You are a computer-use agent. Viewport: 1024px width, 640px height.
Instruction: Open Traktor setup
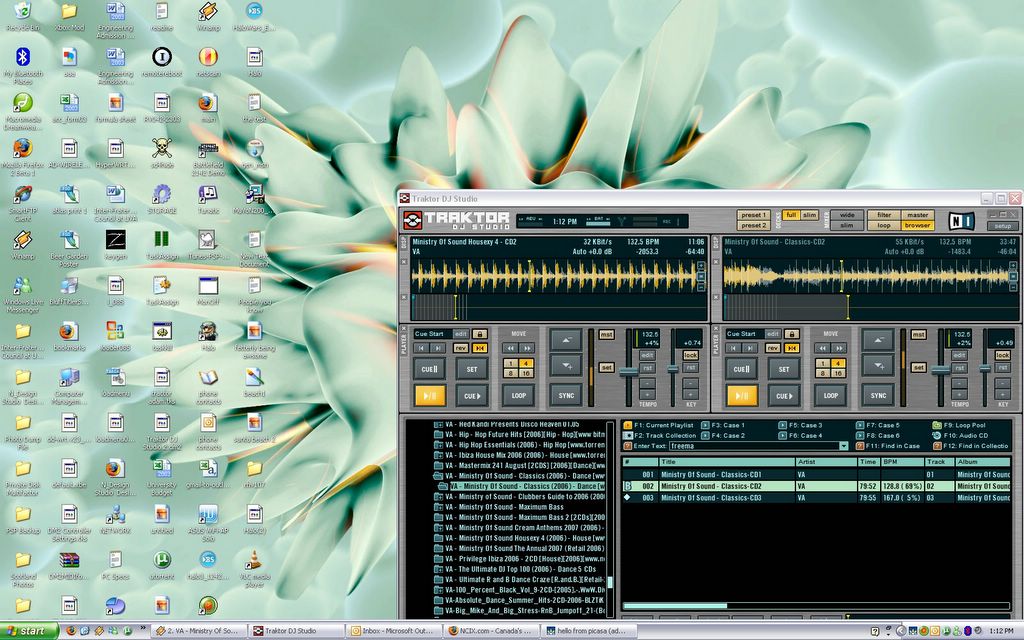point(1002,226)
